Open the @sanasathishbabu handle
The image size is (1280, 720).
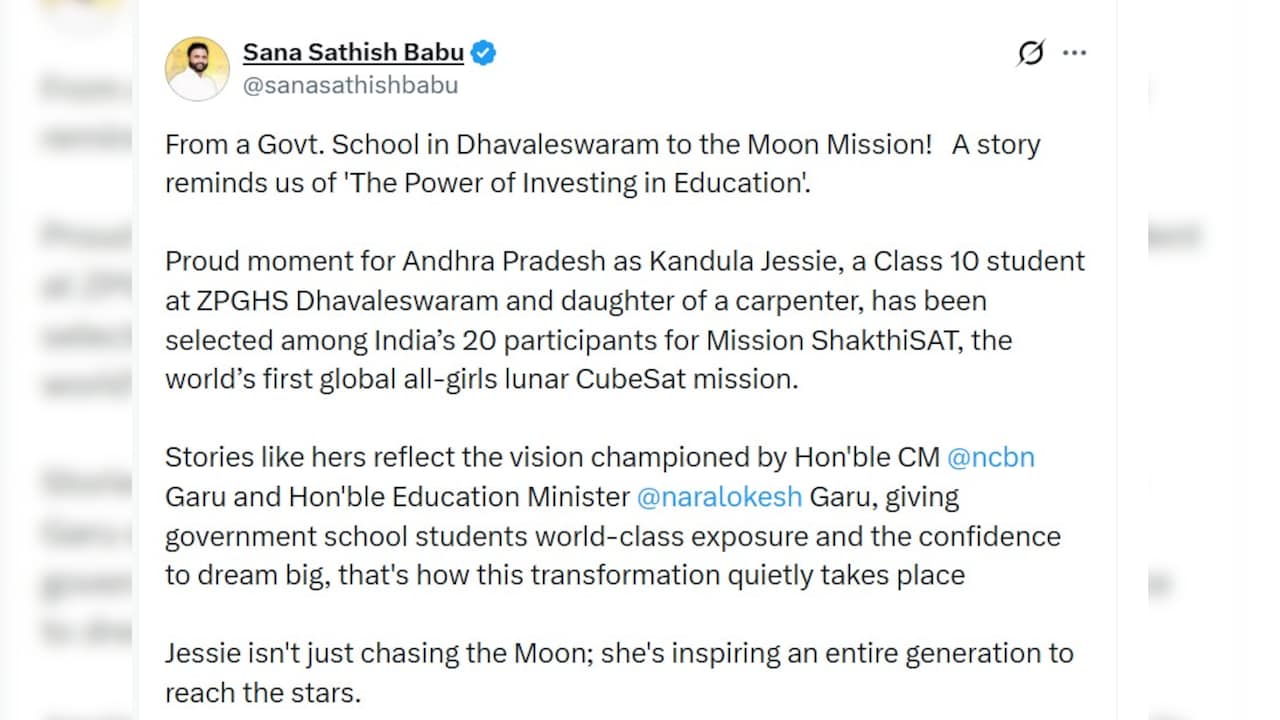(x=351, y=85)
